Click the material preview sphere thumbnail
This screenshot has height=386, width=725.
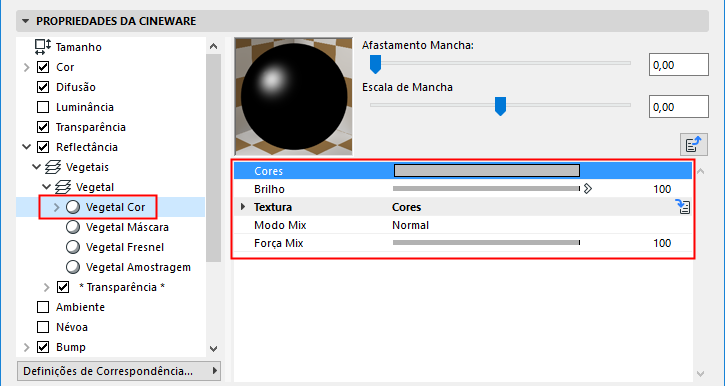point(294,96)
